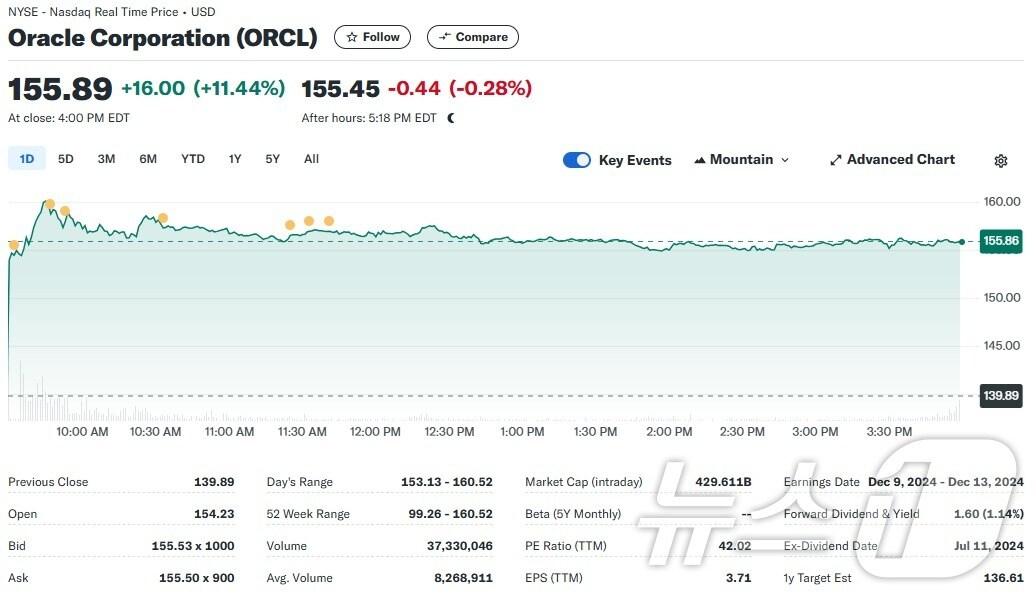
Task: Click the Compare arrows icon
Action: point(445,38)
